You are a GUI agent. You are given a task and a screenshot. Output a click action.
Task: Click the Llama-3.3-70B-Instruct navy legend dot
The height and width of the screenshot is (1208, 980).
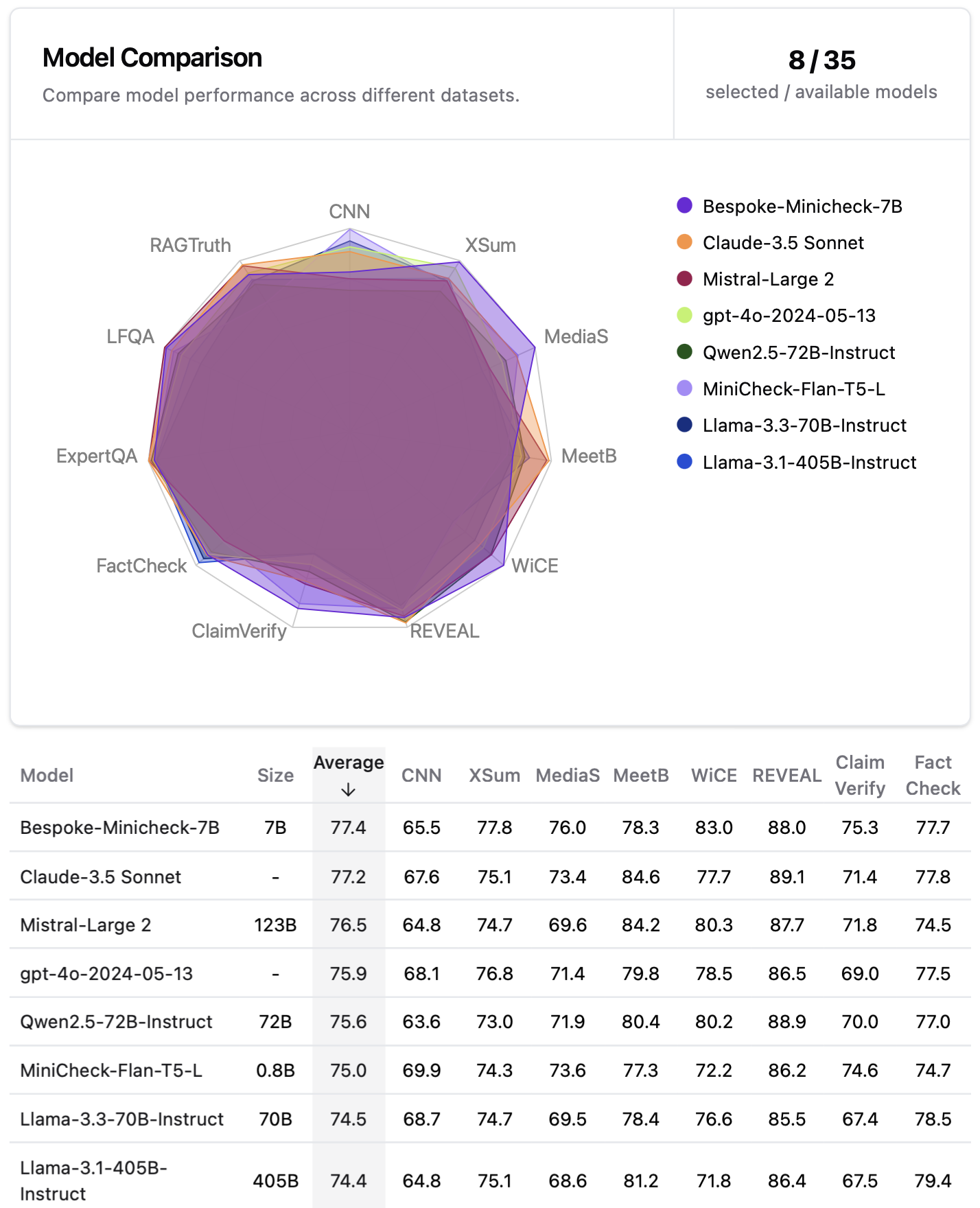[x=684, y=425]
